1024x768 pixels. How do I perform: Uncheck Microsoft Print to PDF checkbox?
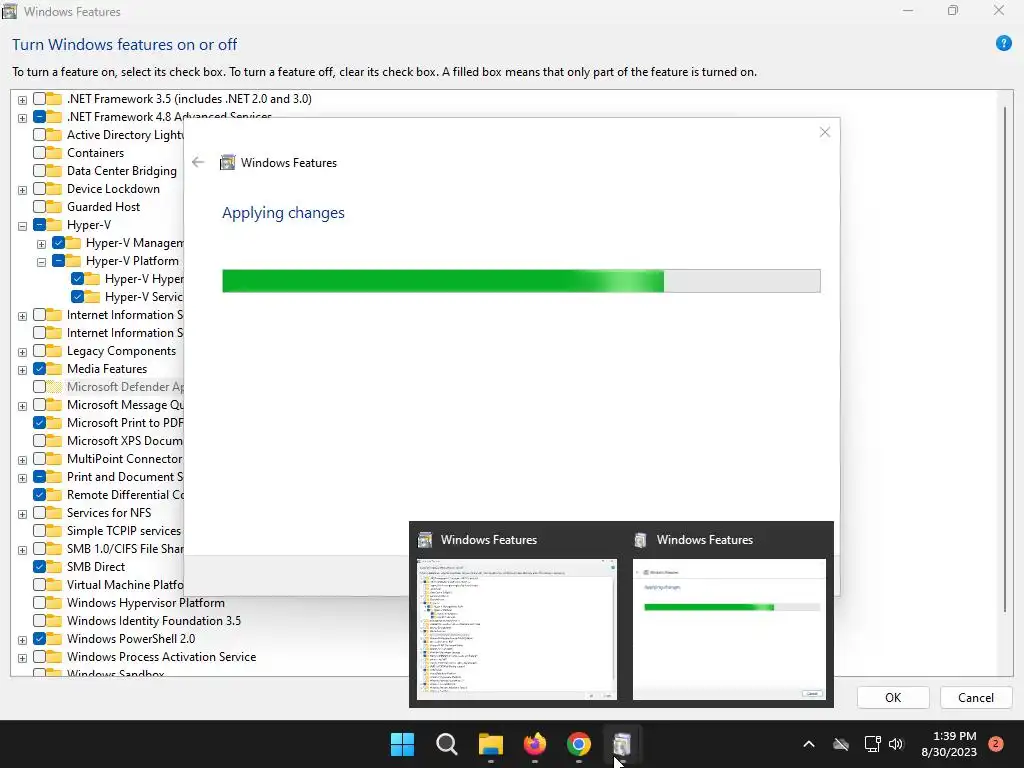tap(39, 423)
